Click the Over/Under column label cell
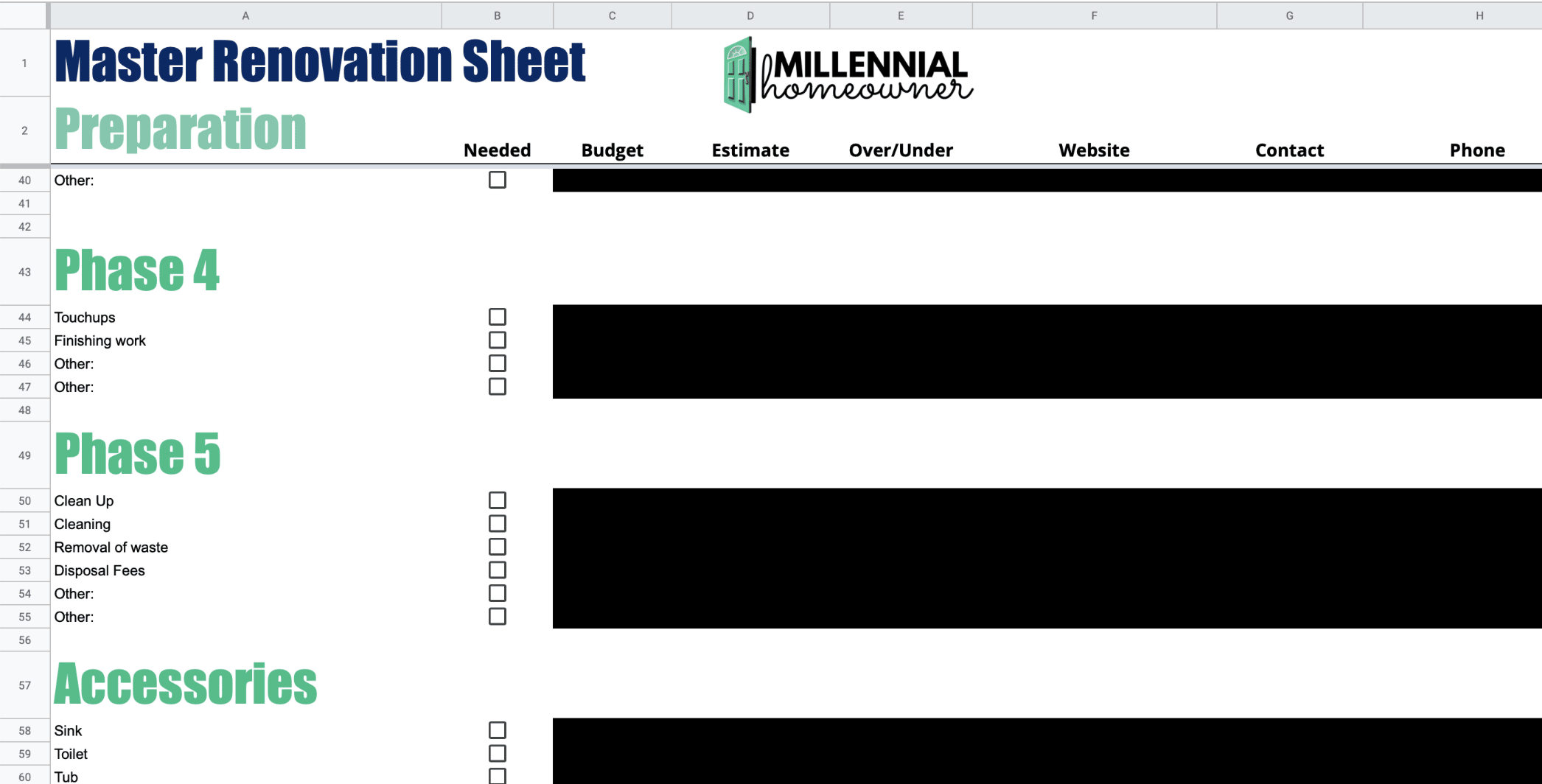 [900, 150]
